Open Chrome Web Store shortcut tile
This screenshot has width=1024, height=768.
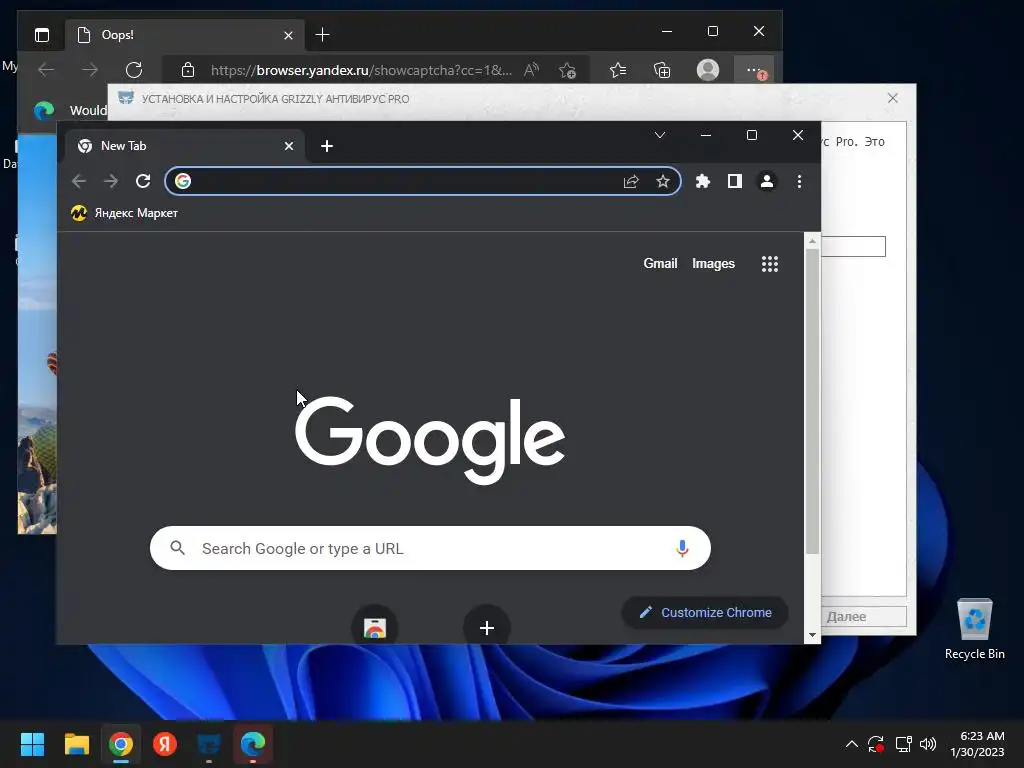pyautogui.click(x=375, y=627)
